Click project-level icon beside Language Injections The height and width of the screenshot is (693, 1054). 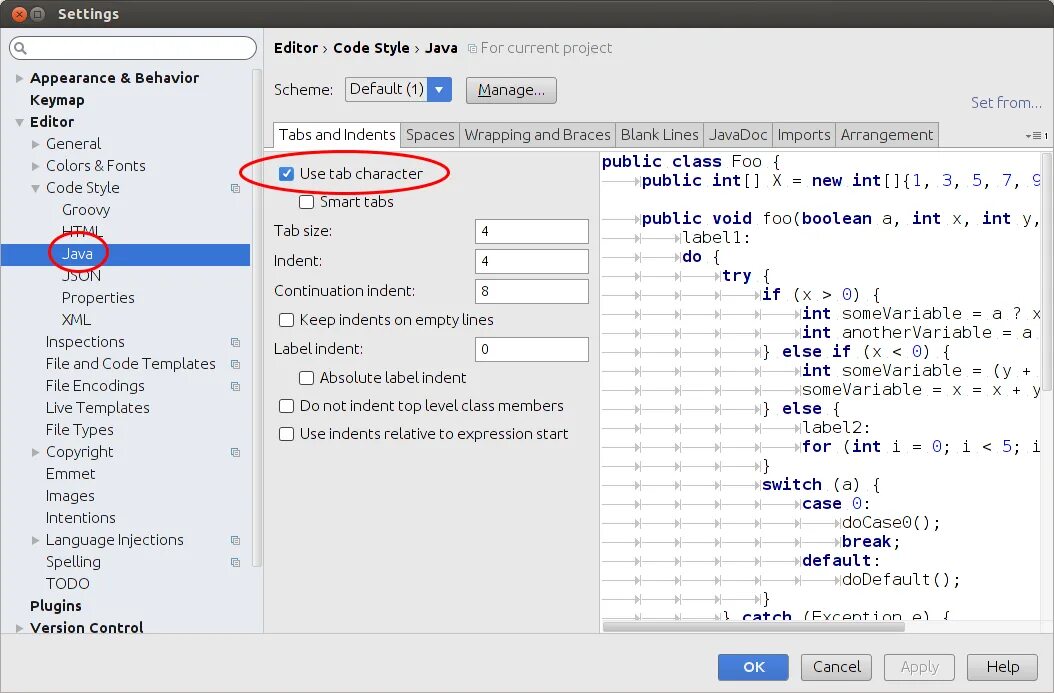pyautogui.click(x=235, y=540)
